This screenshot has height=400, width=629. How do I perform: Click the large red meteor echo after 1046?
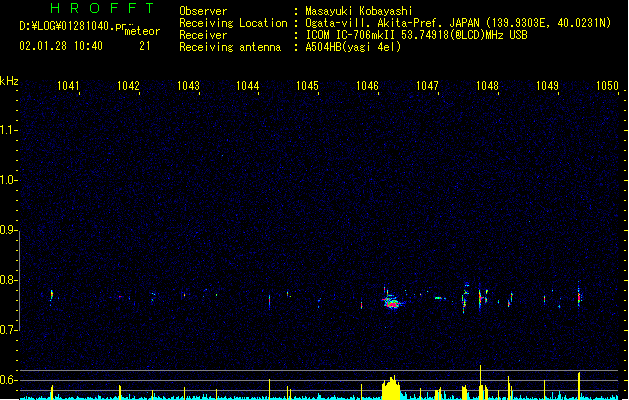[x=392, y=303]
